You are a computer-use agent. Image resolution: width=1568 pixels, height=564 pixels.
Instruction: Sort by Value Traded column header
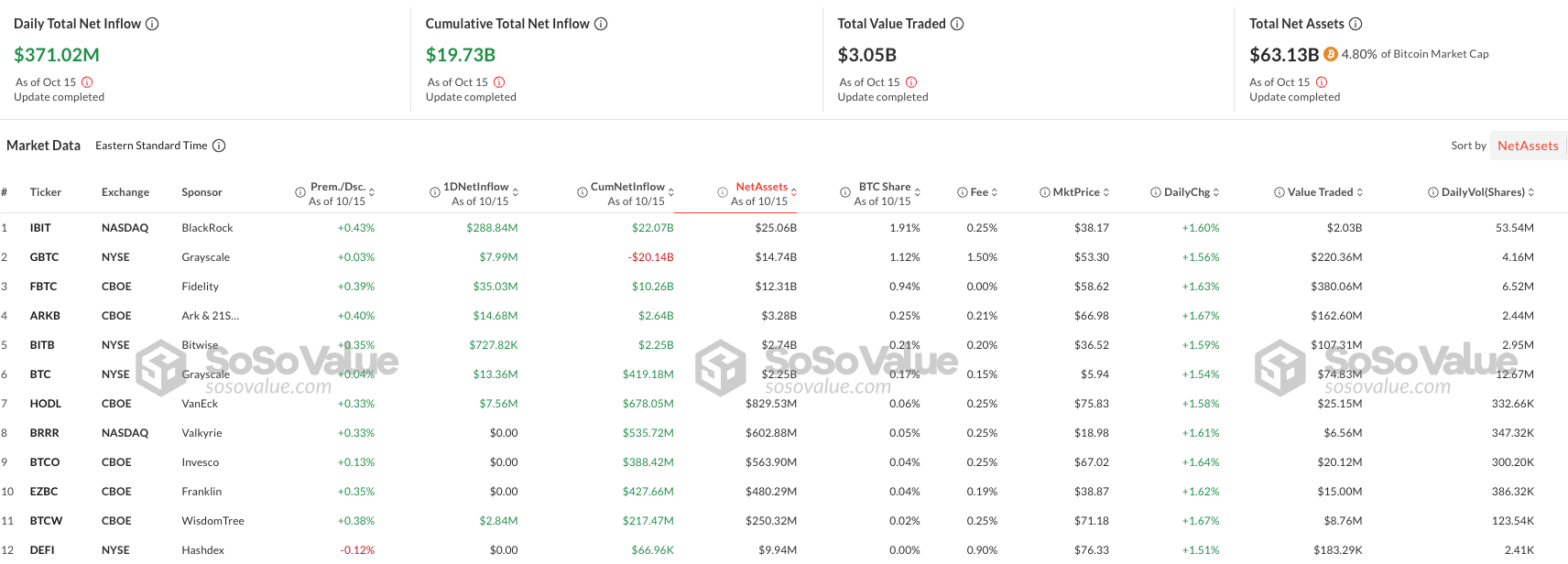click(1320, 192)
